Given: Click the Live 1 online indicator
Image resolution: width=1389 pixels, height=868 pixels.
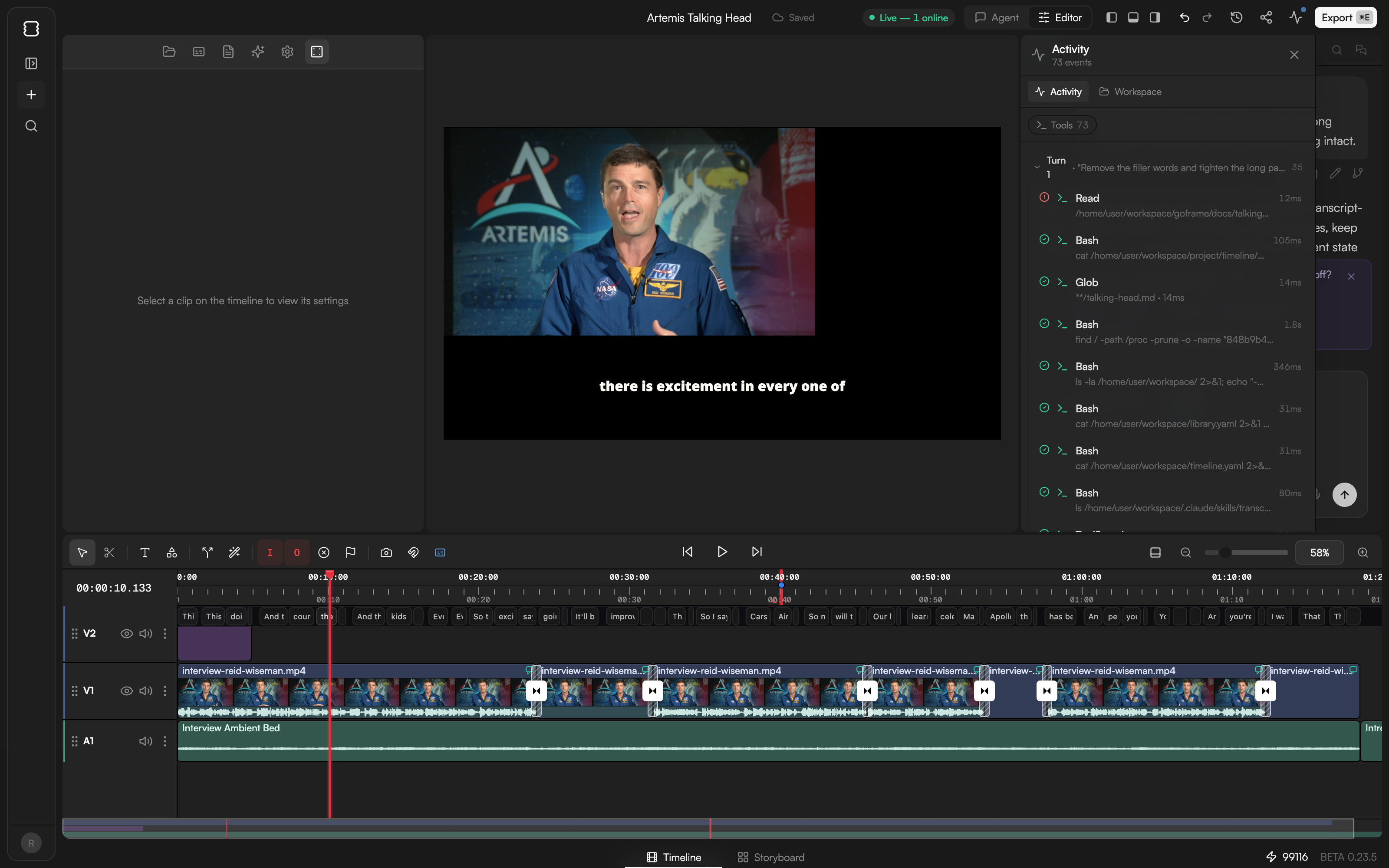Looking at the screenshot, I should pyautogui.click(x=908, y=18).
